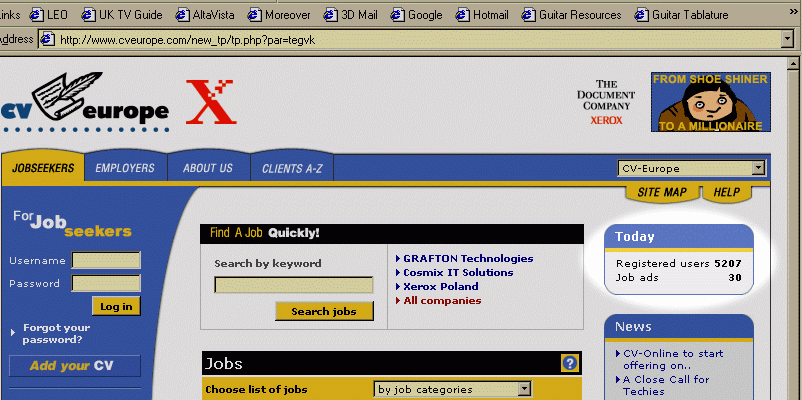Open the Google bookmark
The height and width of the screenshot is (400, 802).
click(417, 15)
